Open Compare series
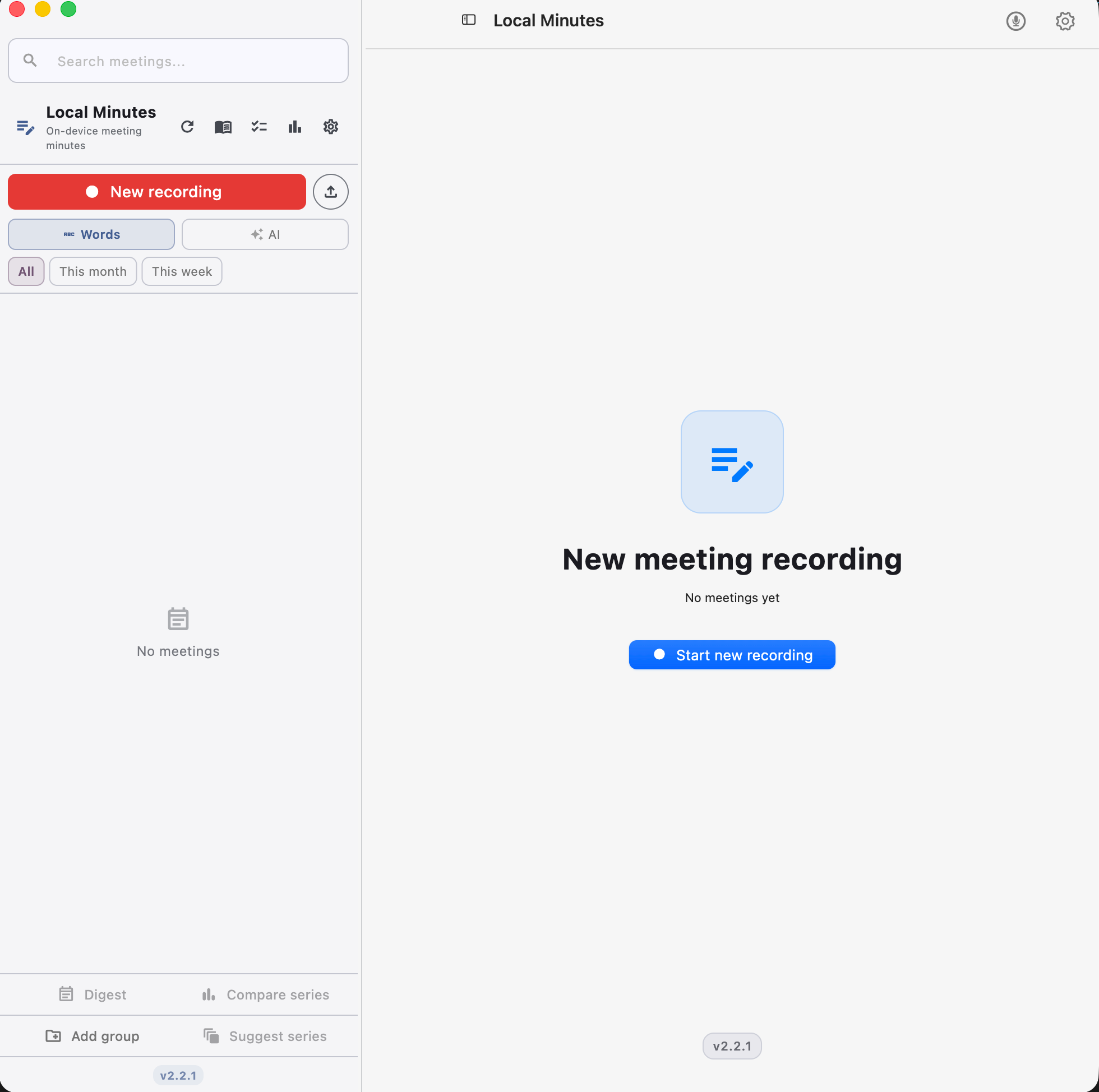 click(x=265, y=994)
